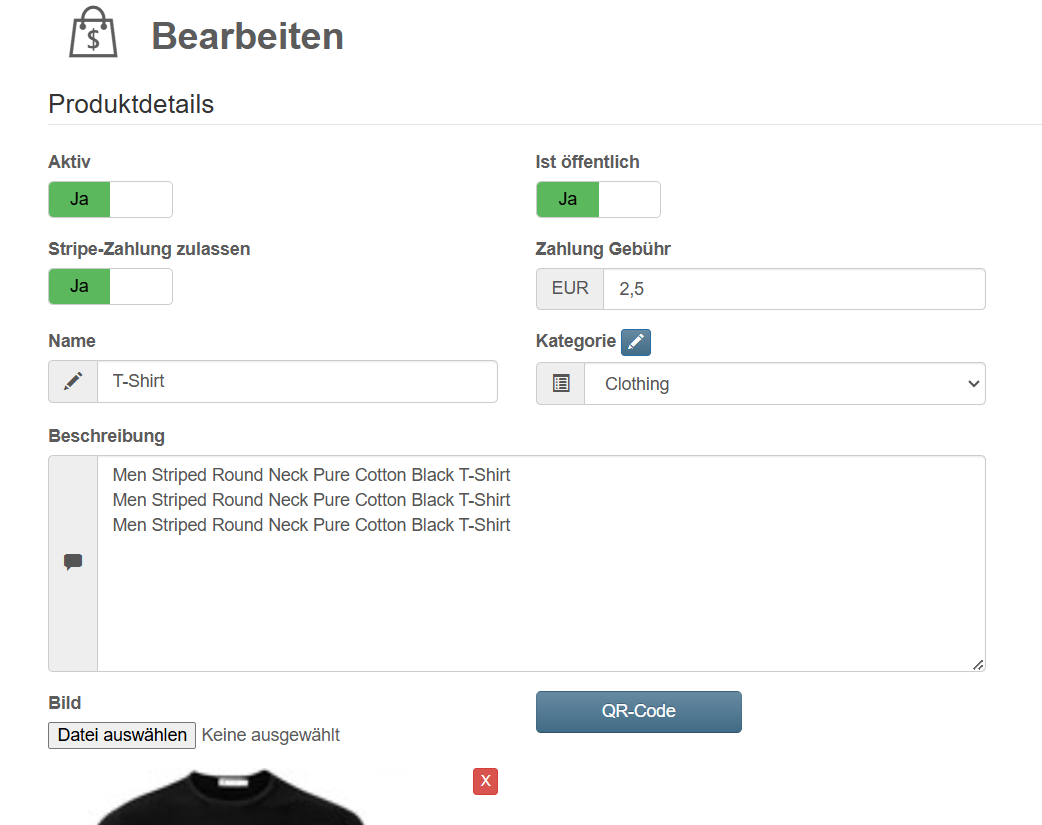This screenshot has width=1042, height=825.
Task: Click the Zahlung Gebühr amount field
Action: point(793,289)
